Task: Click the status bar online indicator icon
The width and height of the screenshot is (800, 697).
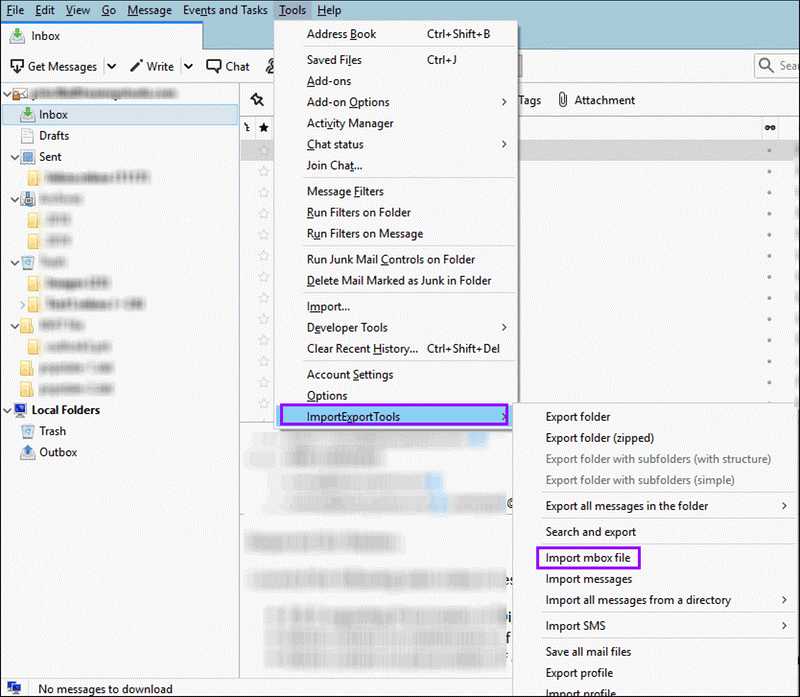Action: tap(14, 688)
